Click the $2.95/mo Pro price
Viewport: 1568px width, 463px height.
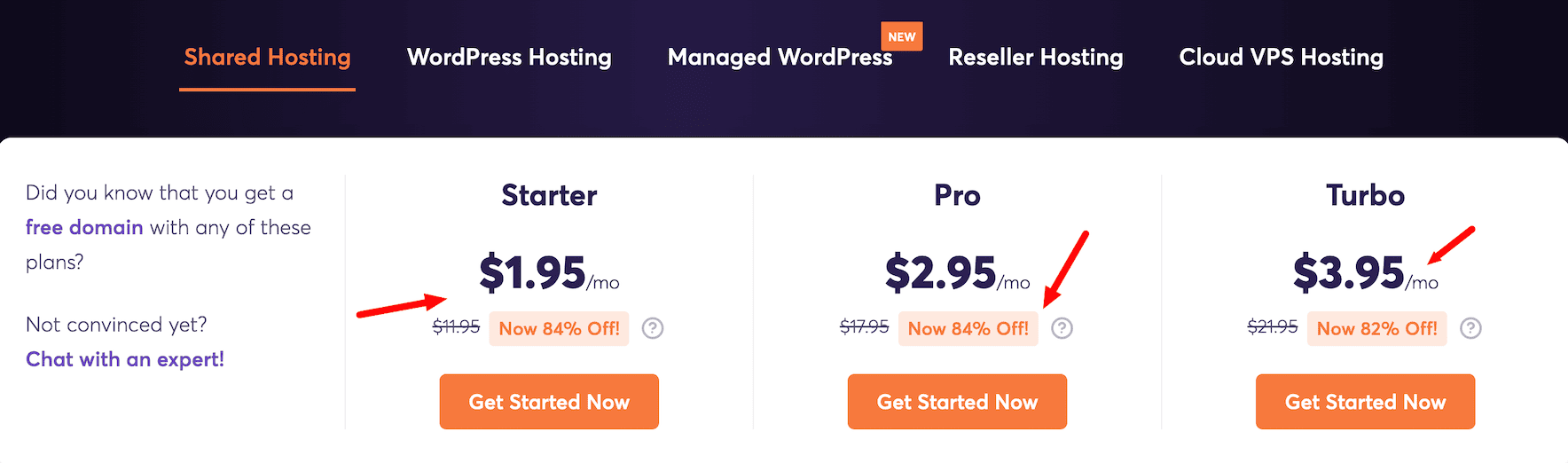pos(956,273)
